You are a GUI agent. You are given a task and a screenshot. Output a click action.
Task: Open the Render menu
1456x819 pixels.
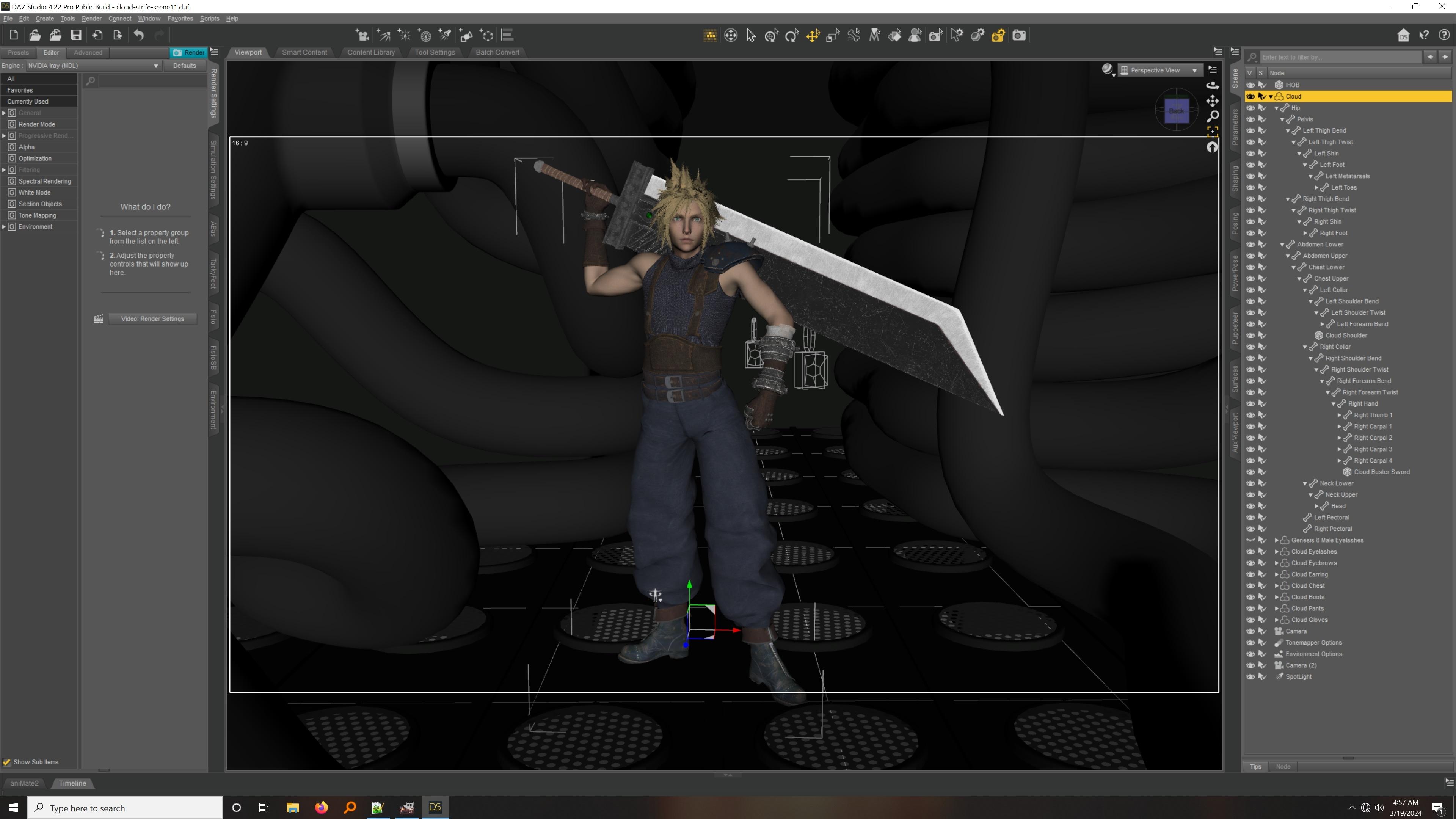[91, 19]
